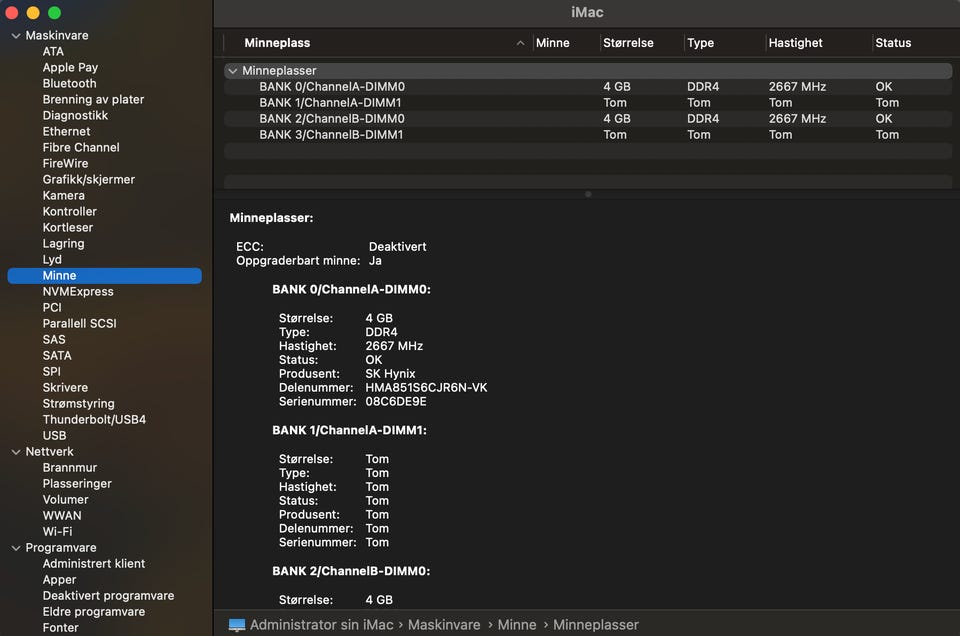Open SPI section

tap(51, 372)
